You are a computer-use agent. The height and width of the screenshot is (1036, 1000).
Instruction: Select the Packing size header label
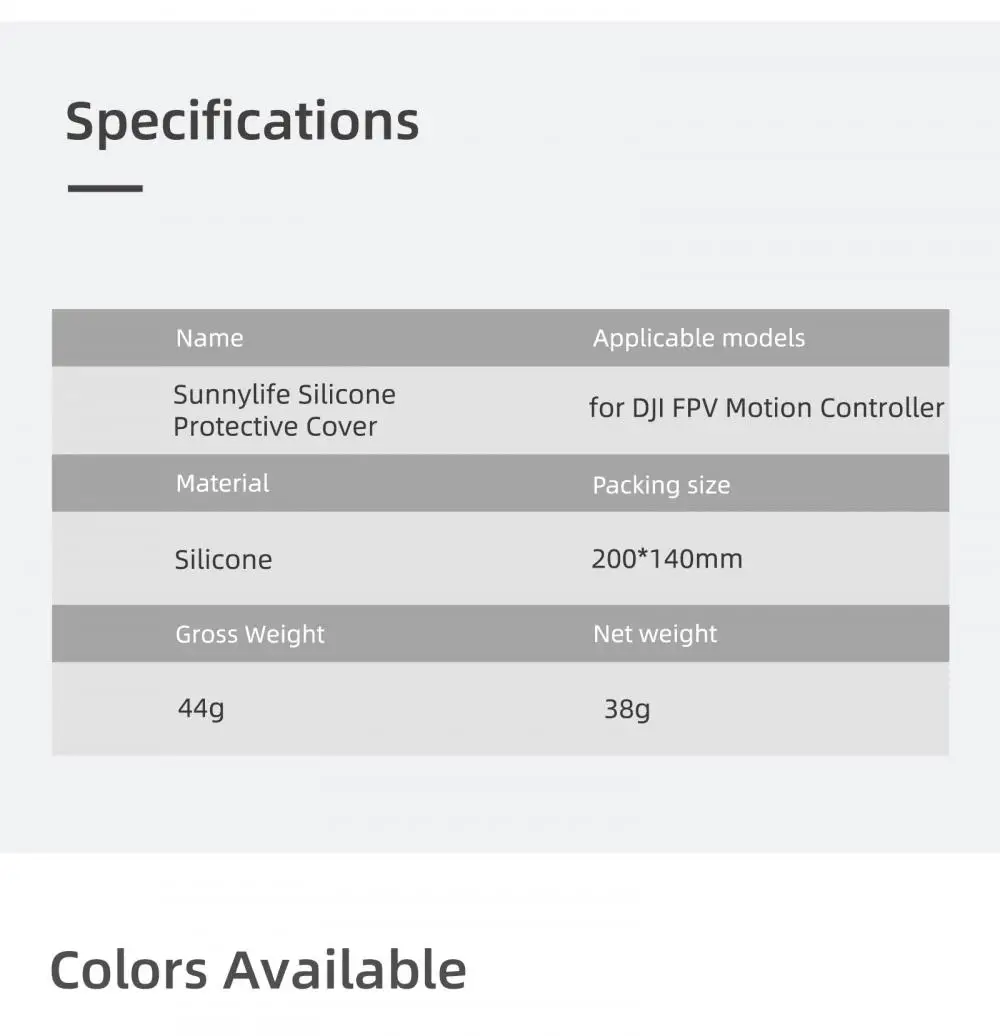click(661, 485)
